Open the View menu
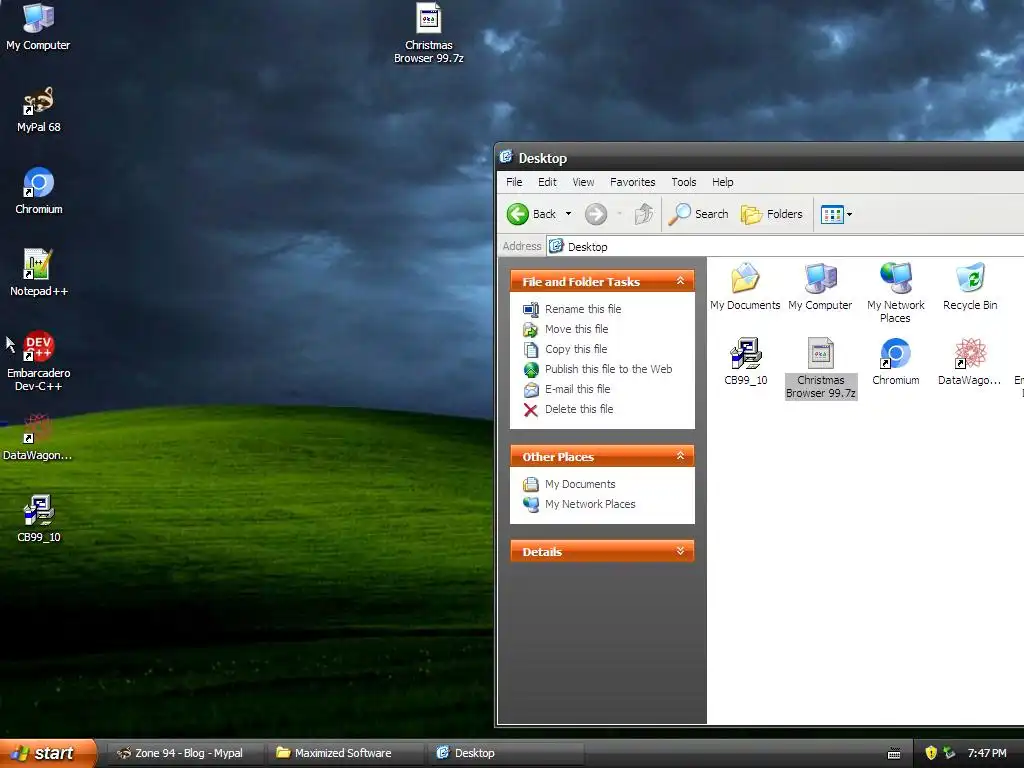 coord(583,182)
